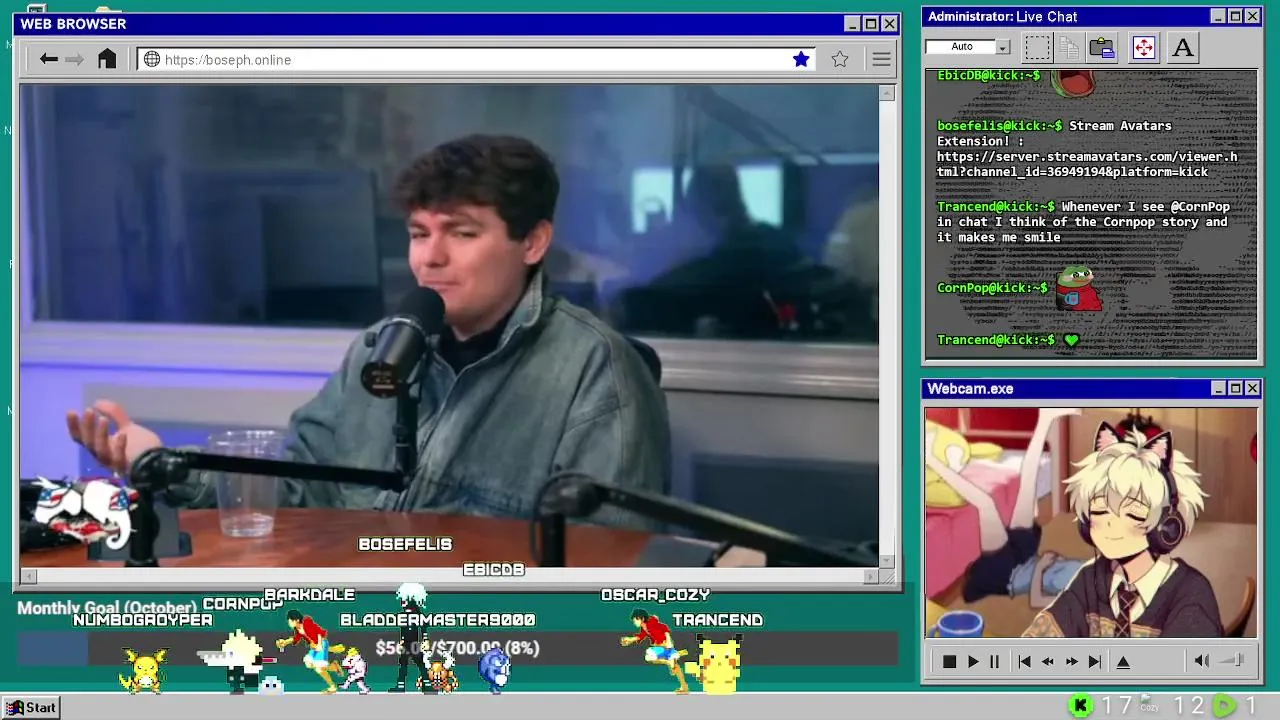Open the Auto dropdown in Live Chat
This screenshot has width=1280, height=720.
click(1003, 47)
